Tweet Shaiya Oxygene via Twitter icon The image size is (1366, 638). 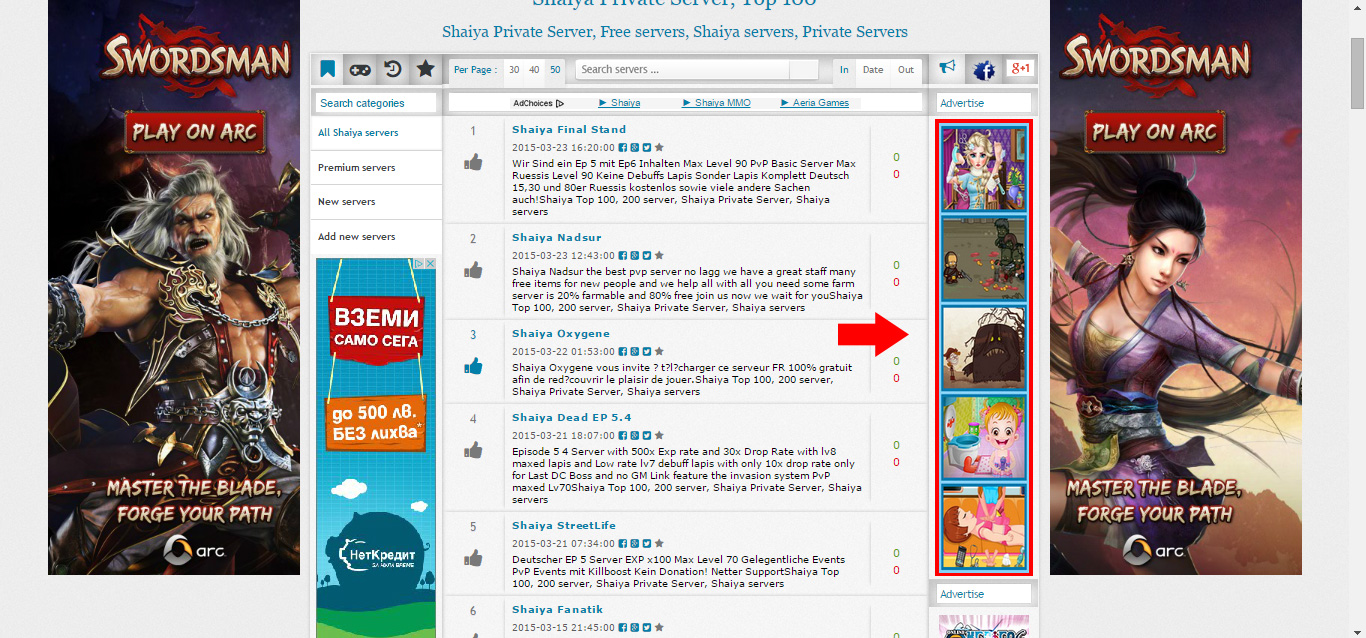pos(647,351)
